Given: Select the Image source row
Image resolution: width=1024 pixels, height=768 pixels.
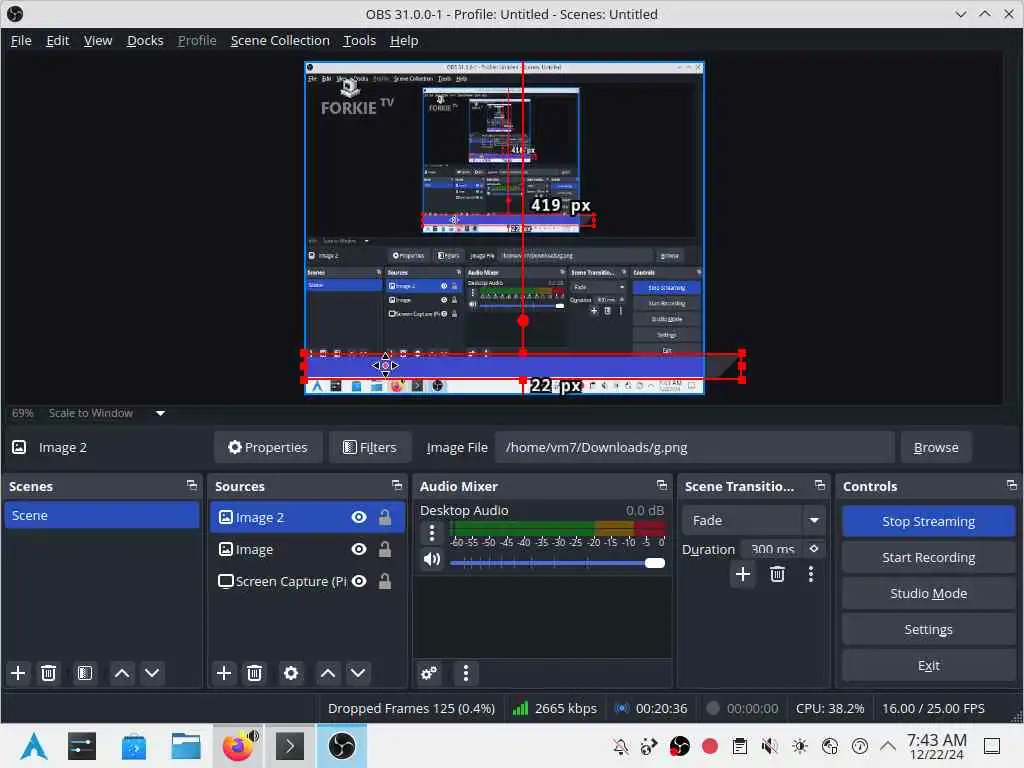Looking at the screenshot, I should click(x=306, y=549).
